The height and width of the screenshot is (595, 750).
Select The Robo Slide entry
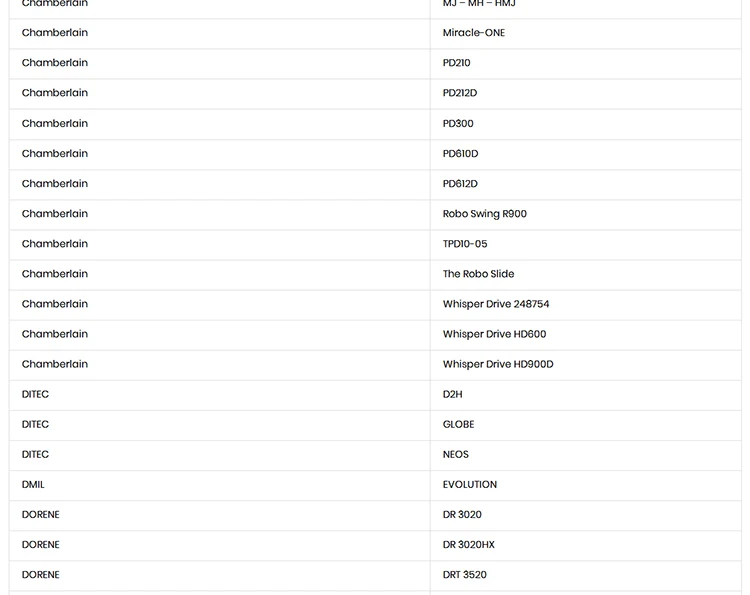[585, 275]
